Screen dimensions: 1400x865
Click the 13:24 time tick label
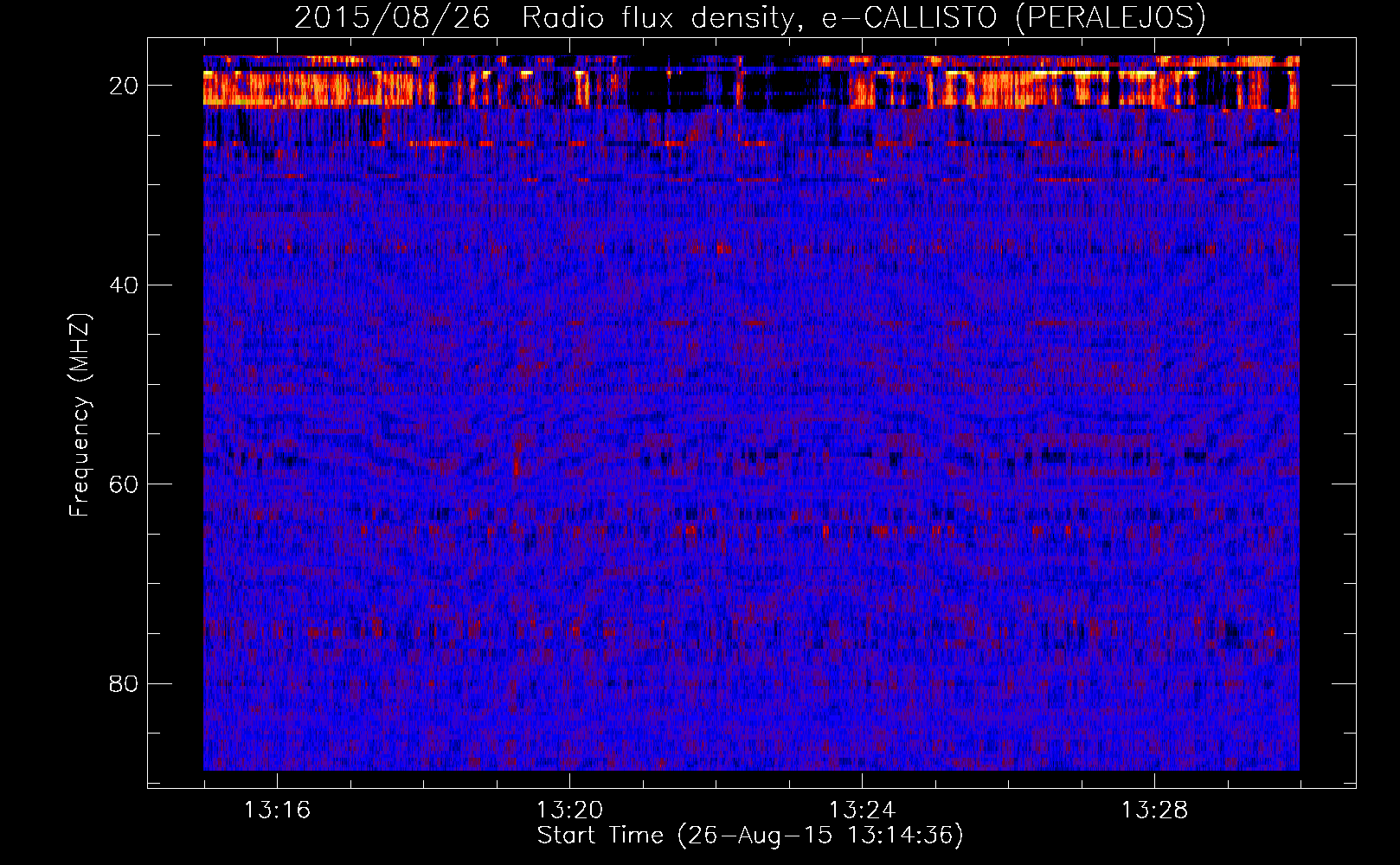pos(862,811)
